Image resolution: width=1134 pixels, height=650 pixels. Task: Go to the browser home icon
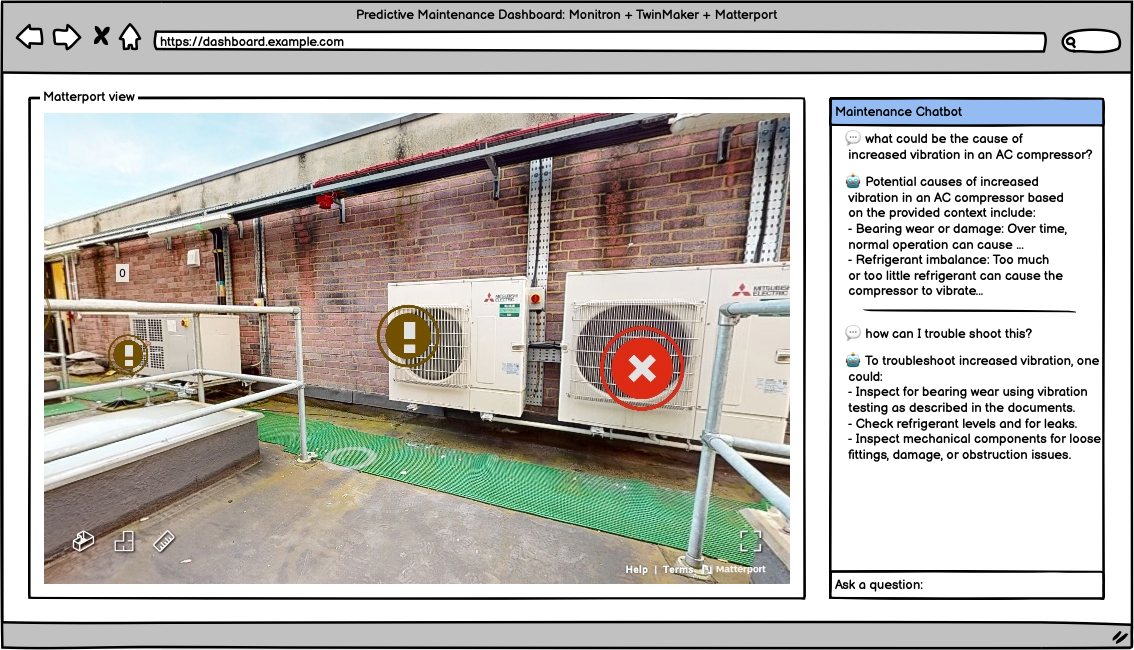point(130,37)
